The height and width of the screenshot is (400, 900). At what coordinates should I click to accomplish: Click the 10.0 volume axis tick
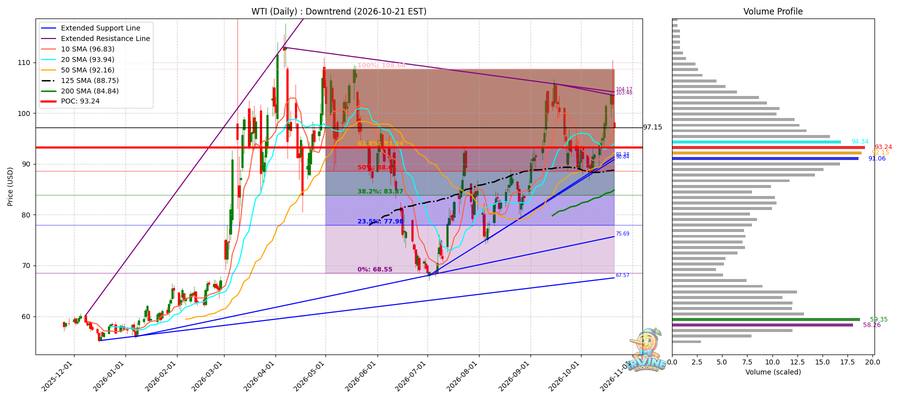click(772, 362)
